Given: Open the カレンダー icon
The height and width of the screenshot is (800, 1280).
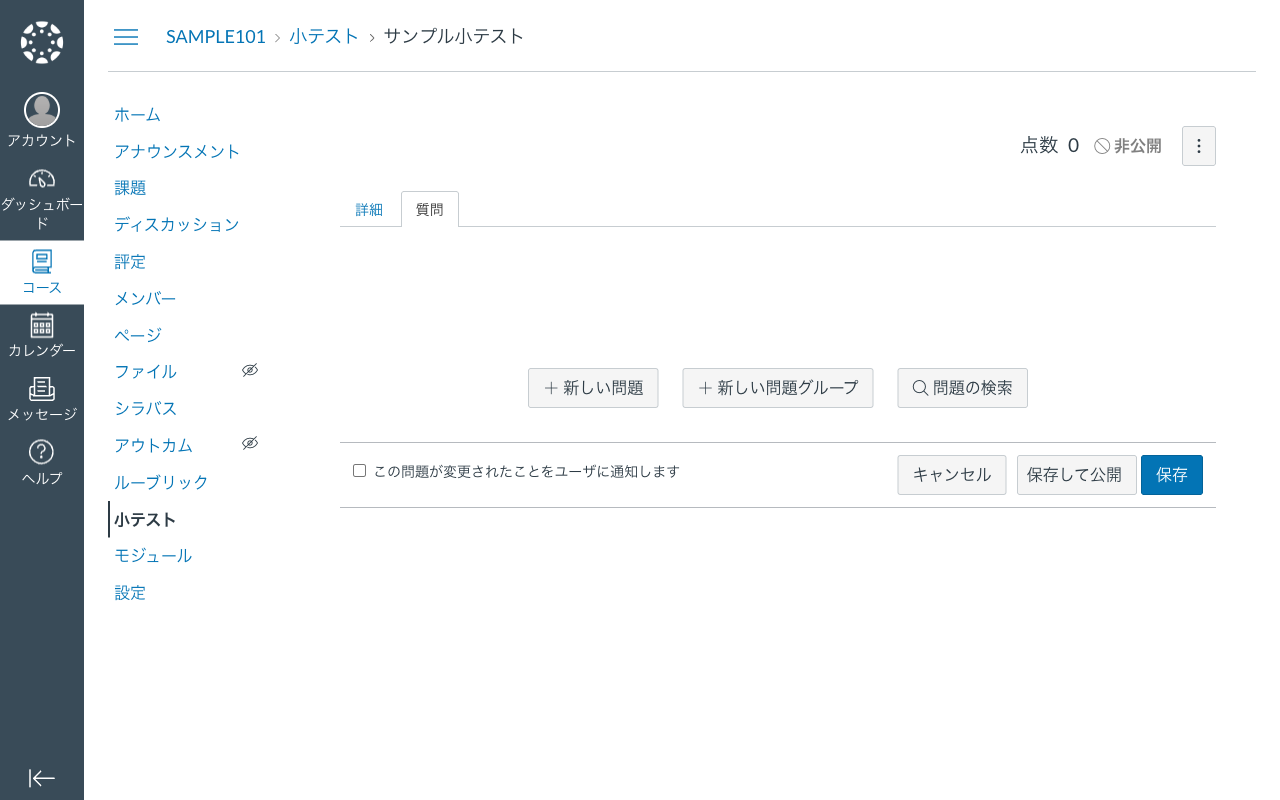Looking at the screenshot, I should tap(41, 325).
